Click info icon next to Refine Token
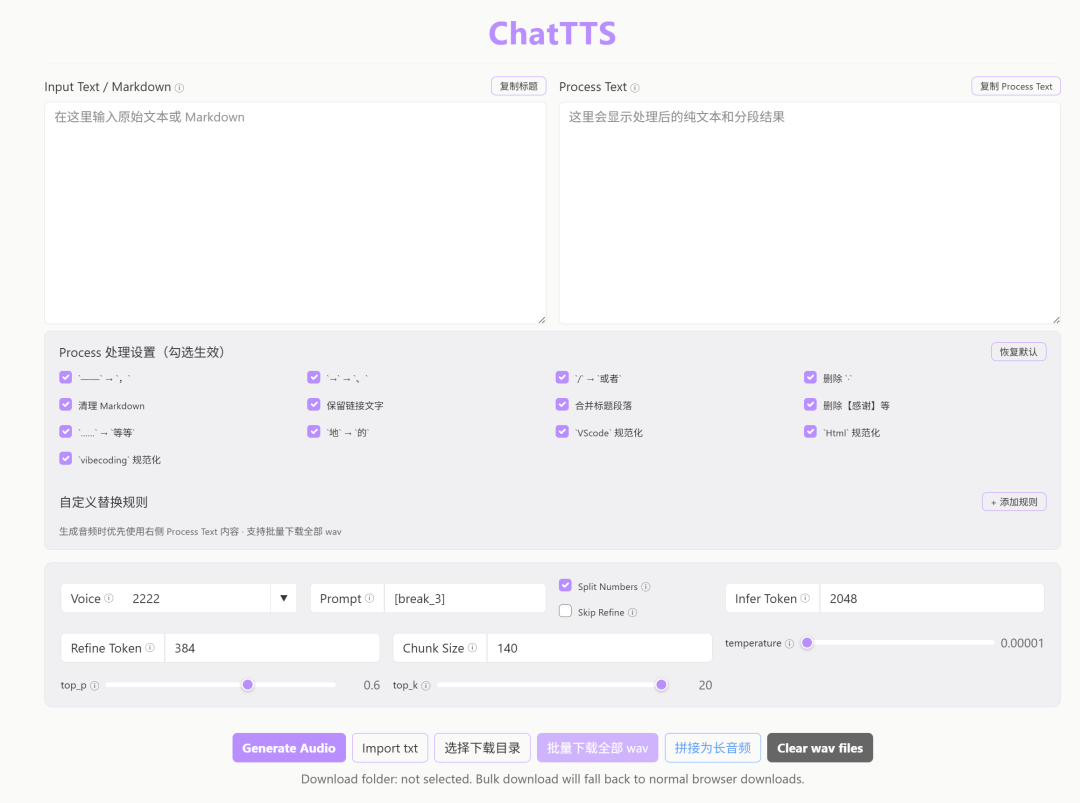Screen dimensions: 1080x803 150,647
